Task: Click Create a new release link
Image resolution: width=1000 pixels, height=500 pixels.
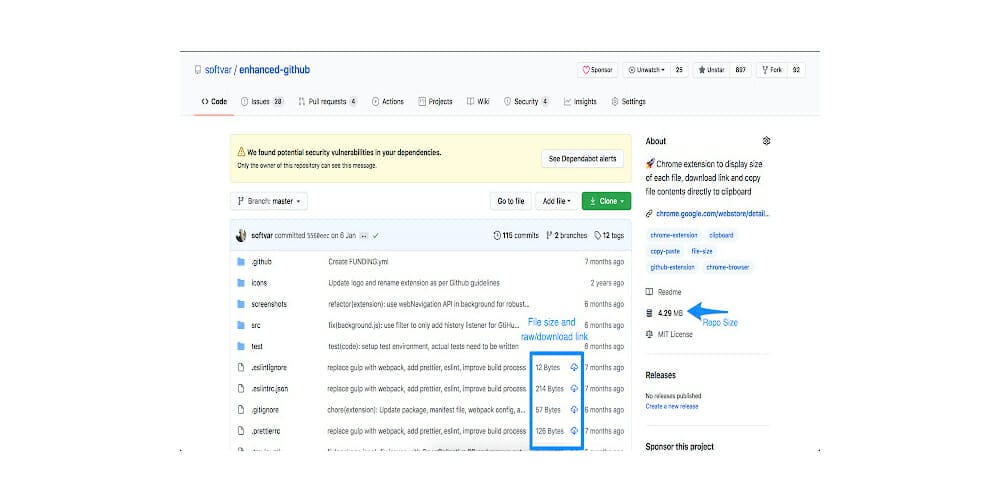Action: point(672,406)
